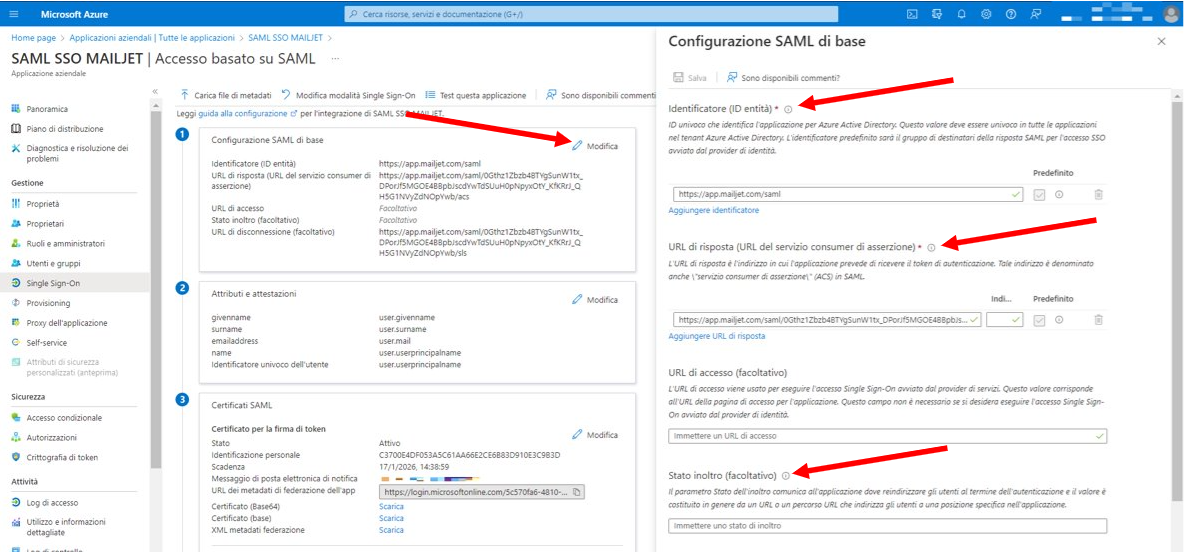
Task: Click the info icon beside Stato inoltro
Action: [785, 476]
